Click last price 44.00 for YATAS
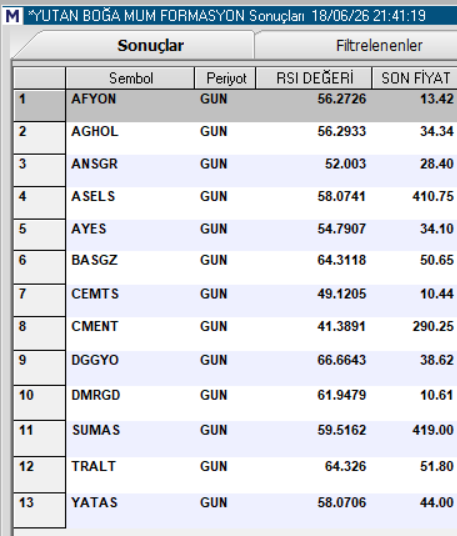 437,502
